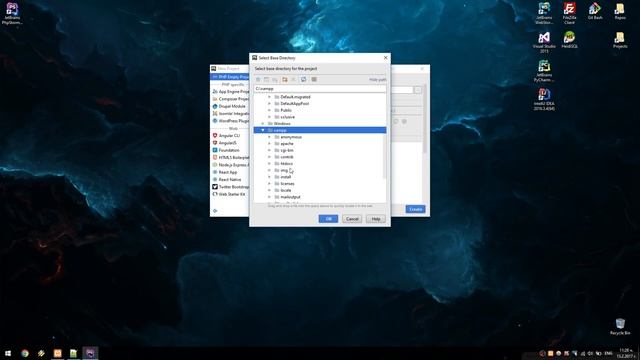Click the Delete toolbar icon in dialog
Viewport: 640px width, 360px height.
(x=293, y=80)
